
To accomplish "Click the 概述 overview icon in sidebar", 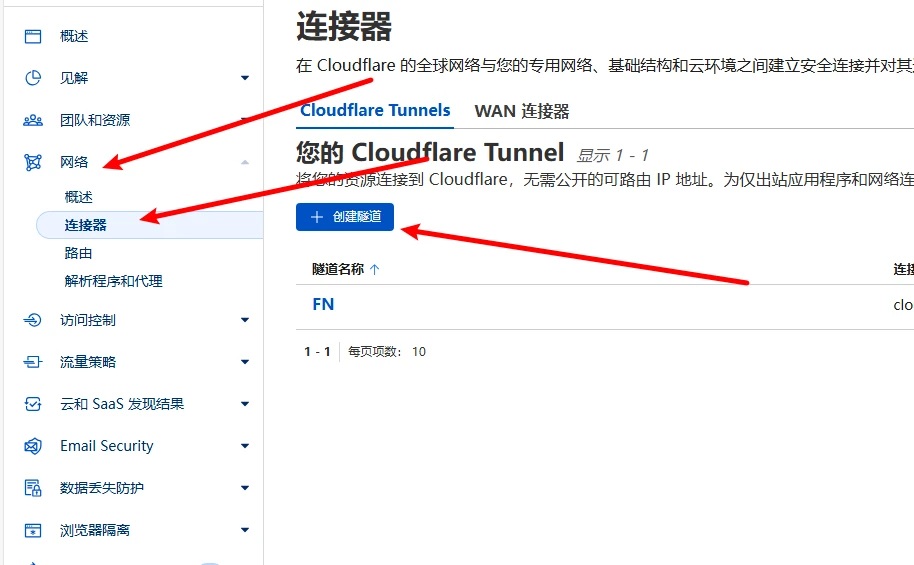I will pos(33,36).
